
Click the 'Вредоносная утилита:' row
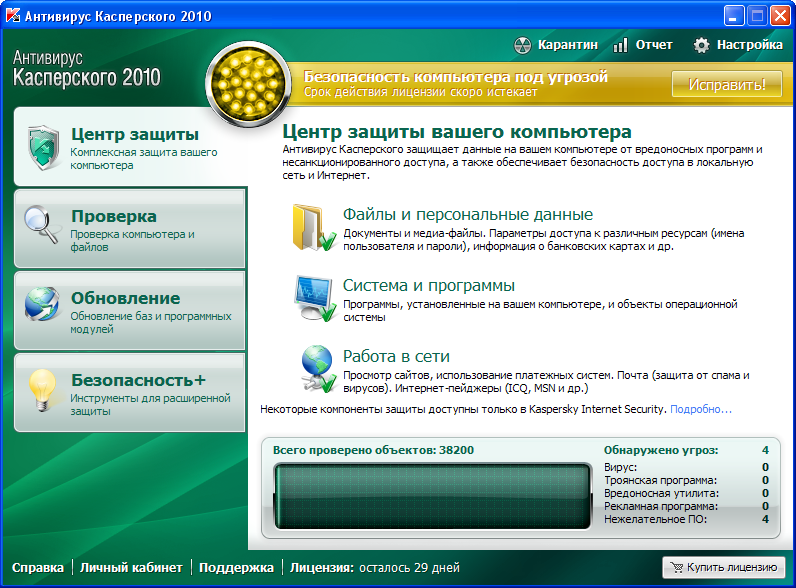point(686,493)
